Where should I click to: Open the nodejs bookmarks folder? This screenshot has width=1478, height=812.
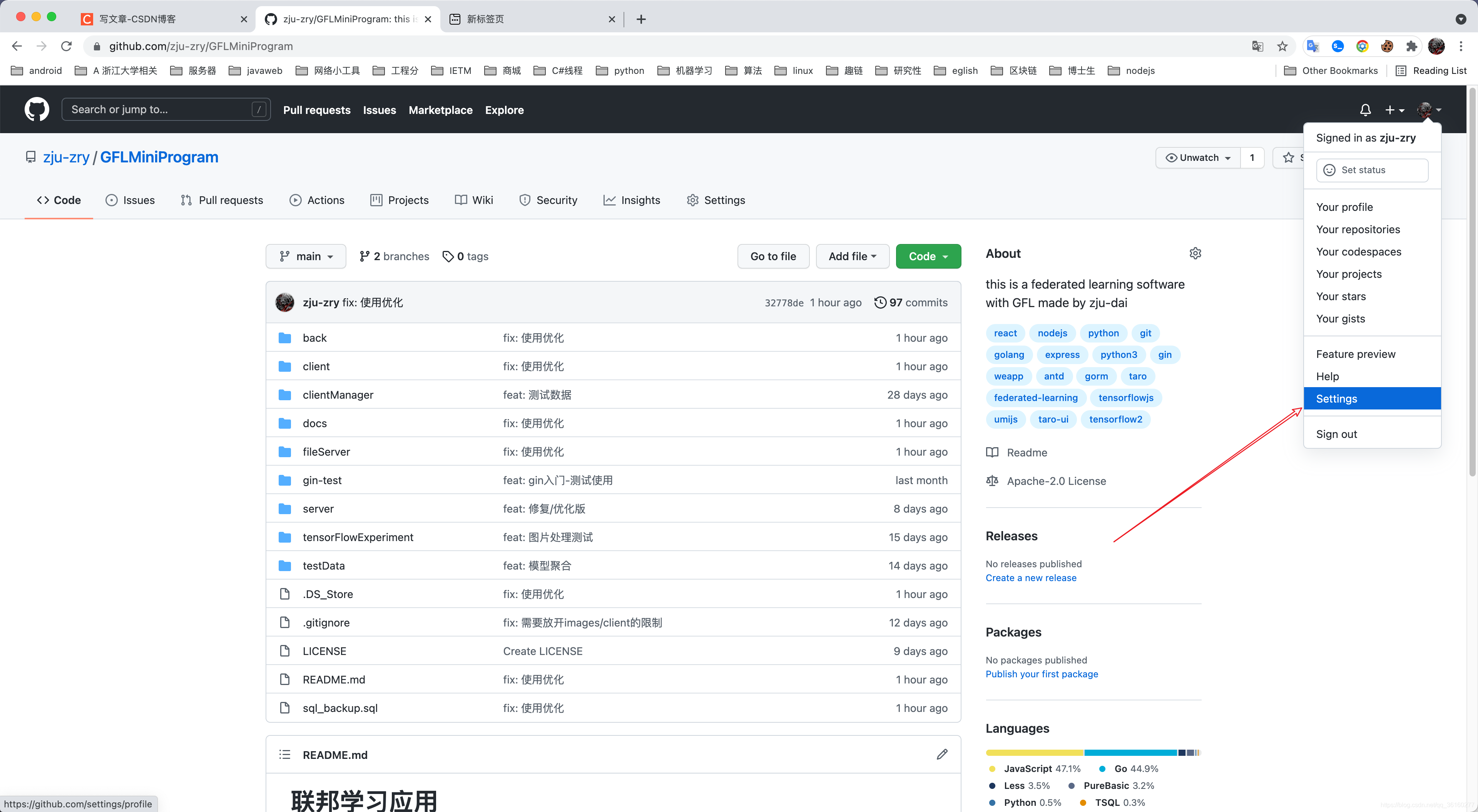[x=1132, y=70]
